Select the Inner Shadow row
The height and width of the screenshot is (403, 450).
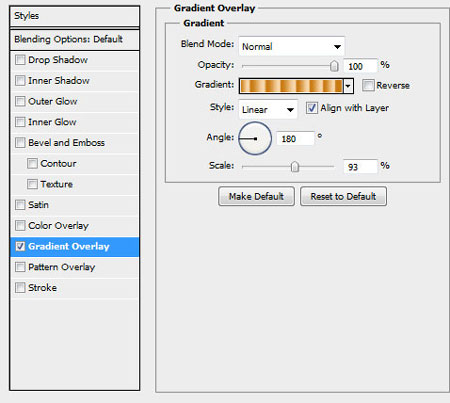pyautogui.click(x=75, y=81)
